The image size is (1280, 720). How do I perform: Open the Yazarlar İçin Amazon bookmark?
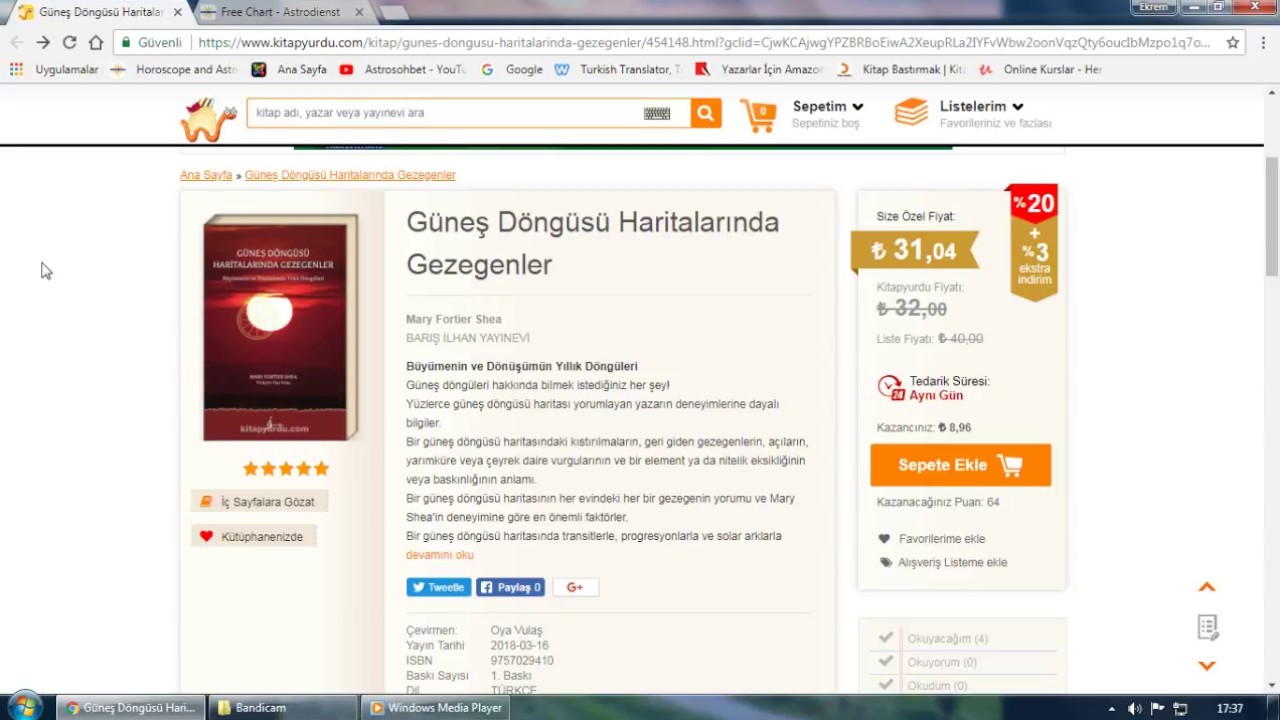click(758, 70)
